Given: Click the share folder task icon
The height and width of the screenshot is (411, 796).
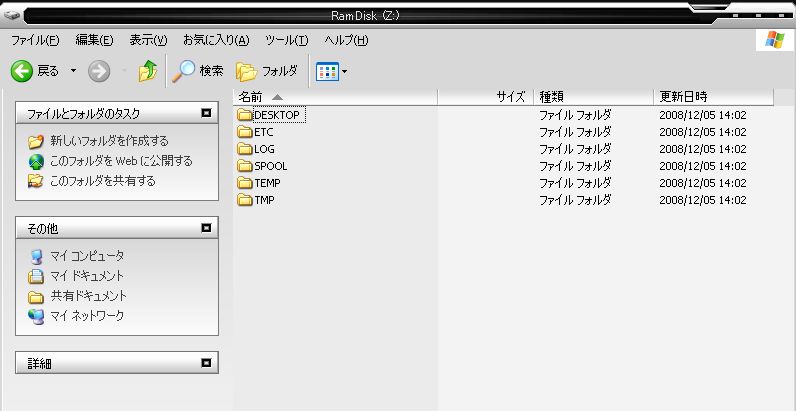Looking at the screenshot, I should (x=36, y=181).
